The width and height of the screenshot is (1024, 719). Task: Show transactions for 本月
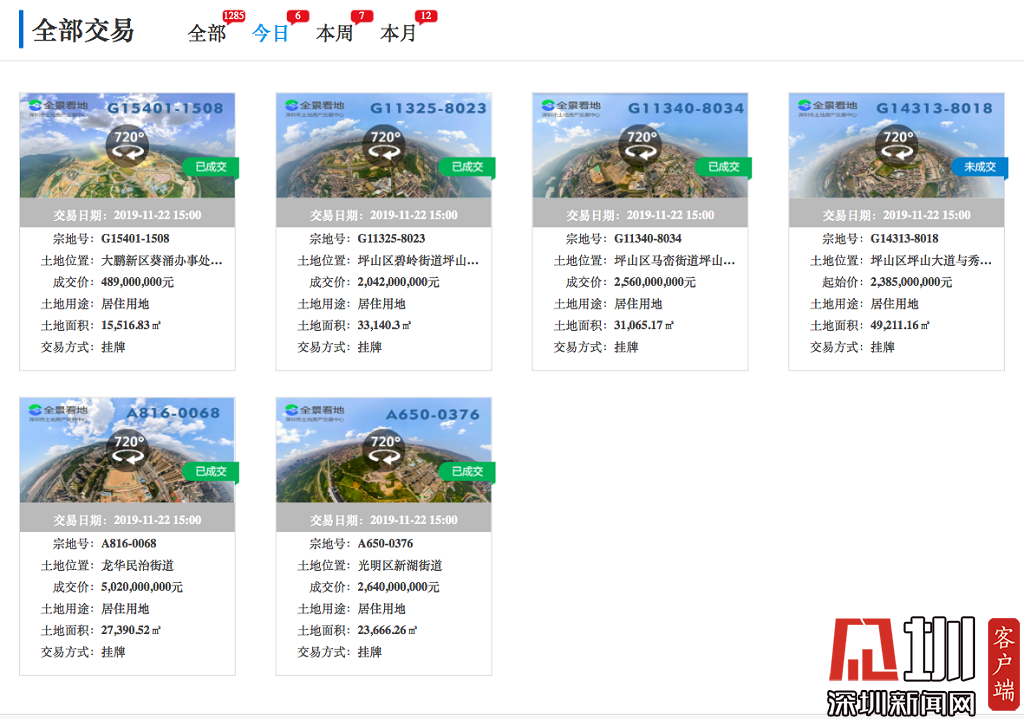click(x=398, y=33)
